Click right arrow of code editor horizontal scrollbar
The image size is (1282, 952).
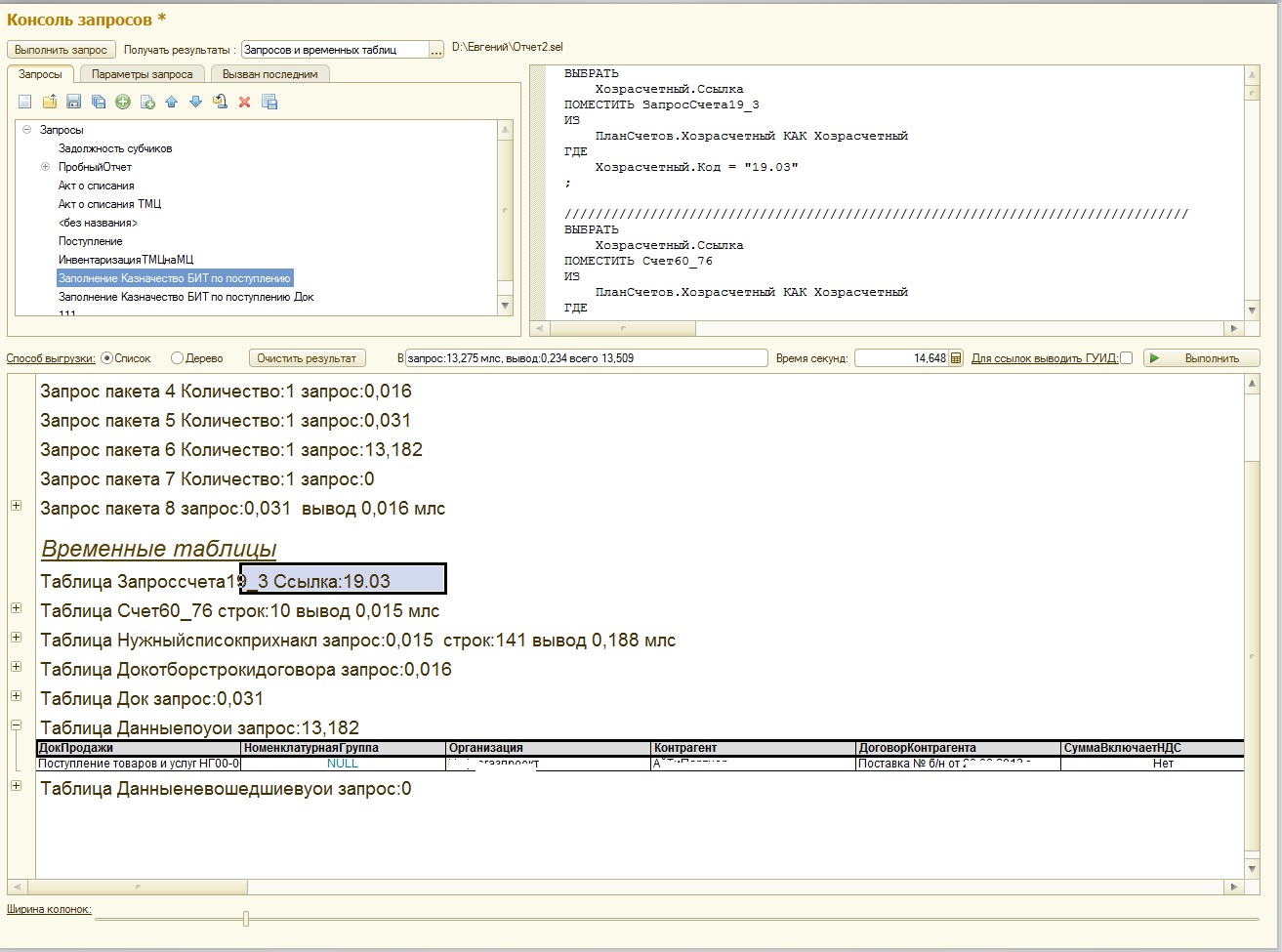click(1234, 329)
